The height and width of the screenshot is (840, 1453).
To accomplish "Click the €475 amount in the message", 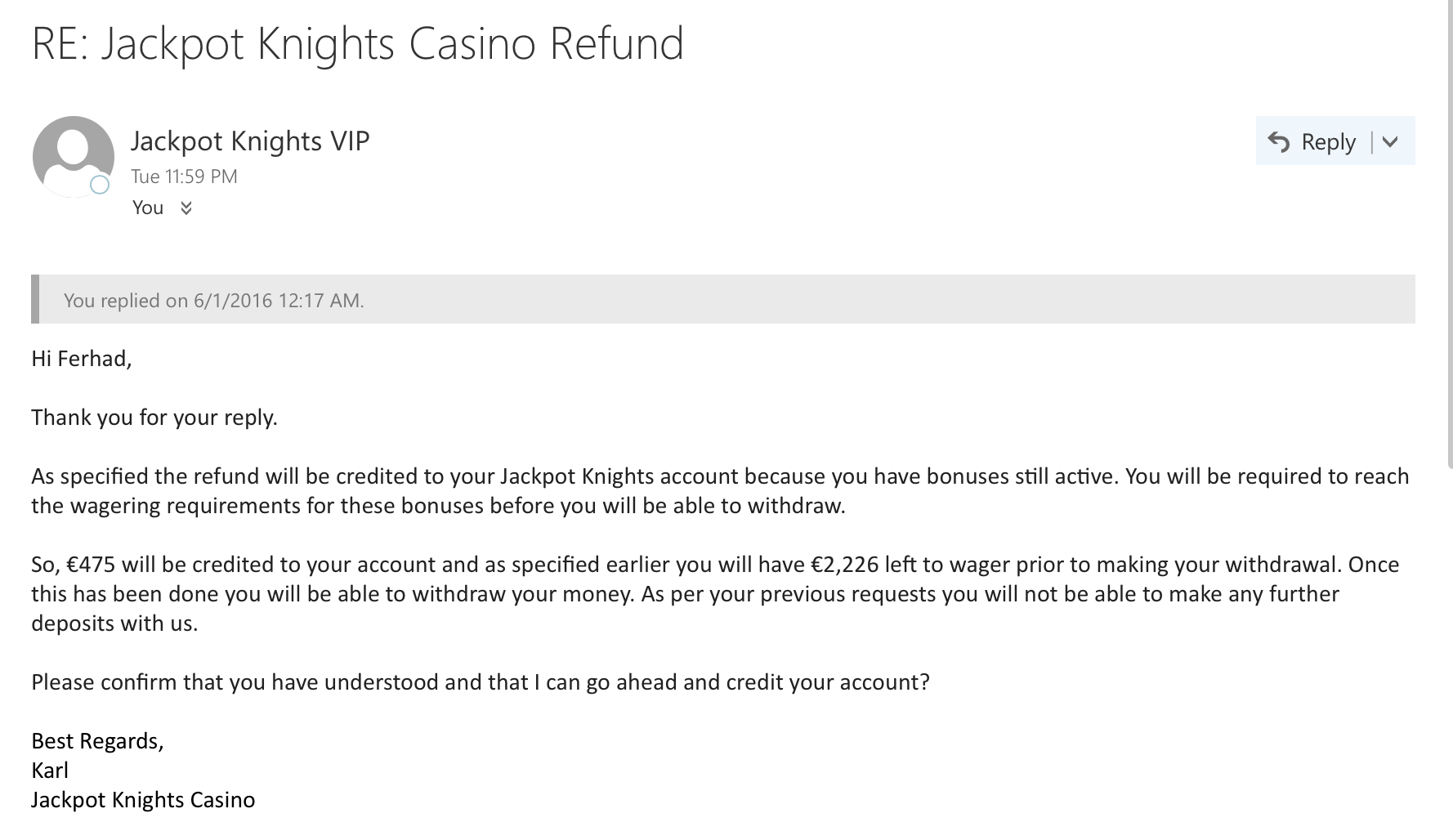I will [x=91, y=565].
